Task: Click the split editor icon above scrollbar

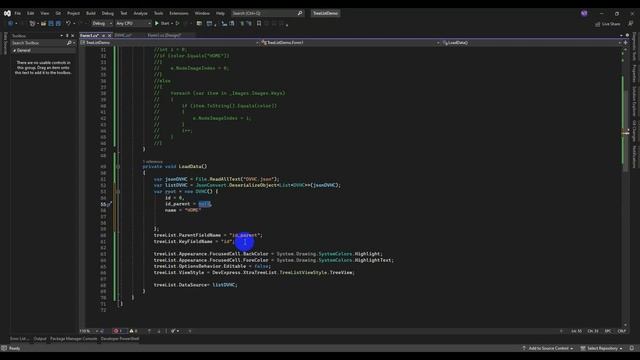Action: 625,42
